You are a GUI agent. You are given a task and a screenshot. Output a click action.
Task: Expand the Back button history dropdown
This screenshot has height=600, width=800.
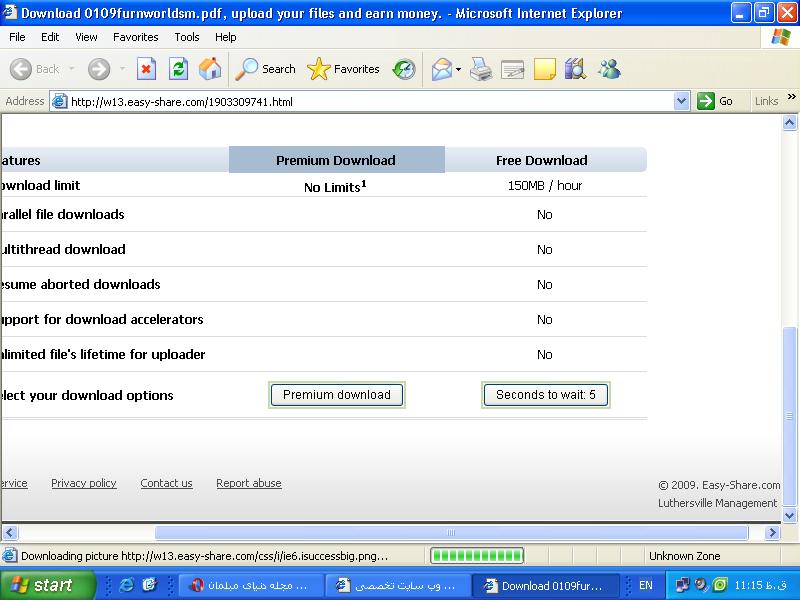(x=71, y=69)
